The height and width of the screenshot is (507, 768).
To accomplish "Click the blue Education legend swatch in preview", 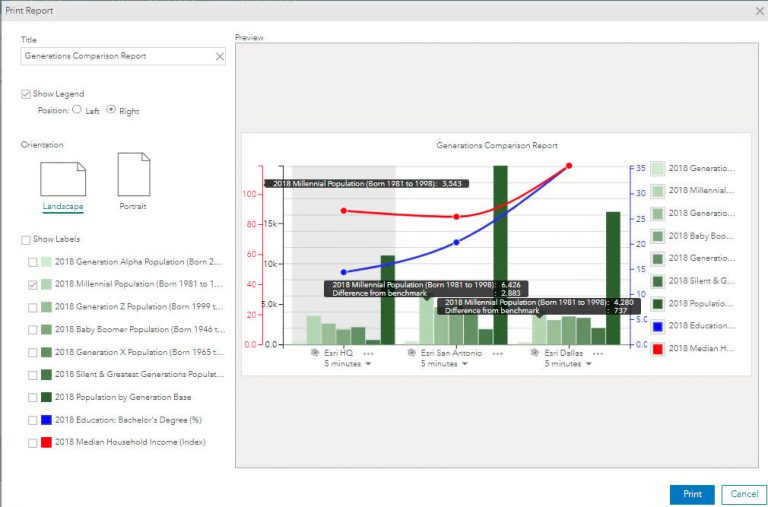I will click(x=658, y=326).
